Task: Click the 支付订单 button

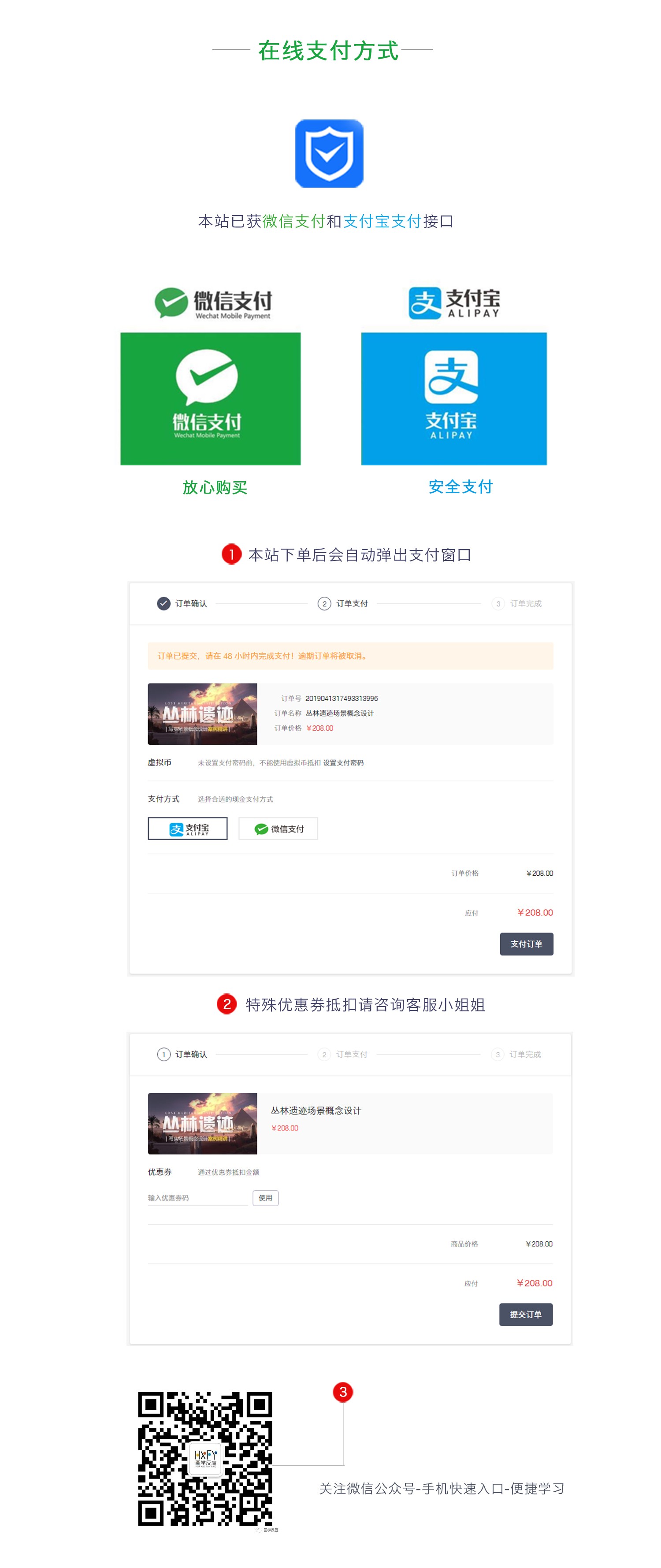Action: (x=527, y=944)
